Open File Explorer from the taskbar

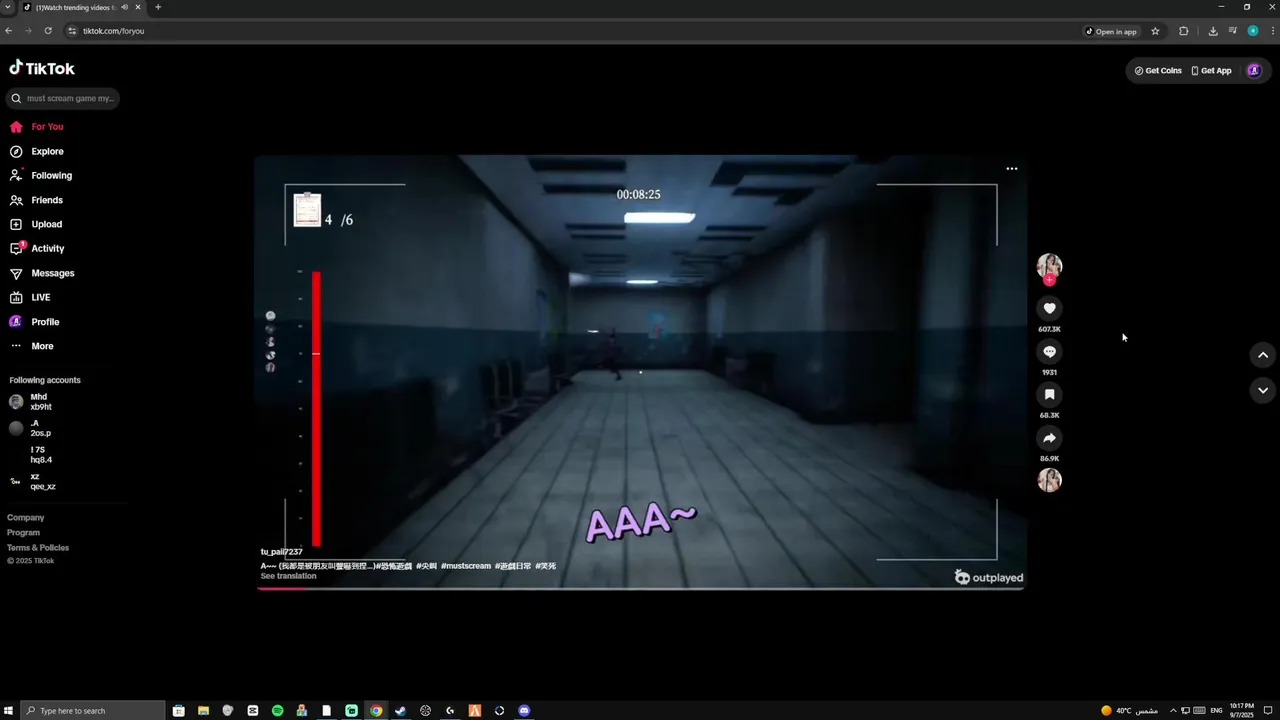point(203,711)
